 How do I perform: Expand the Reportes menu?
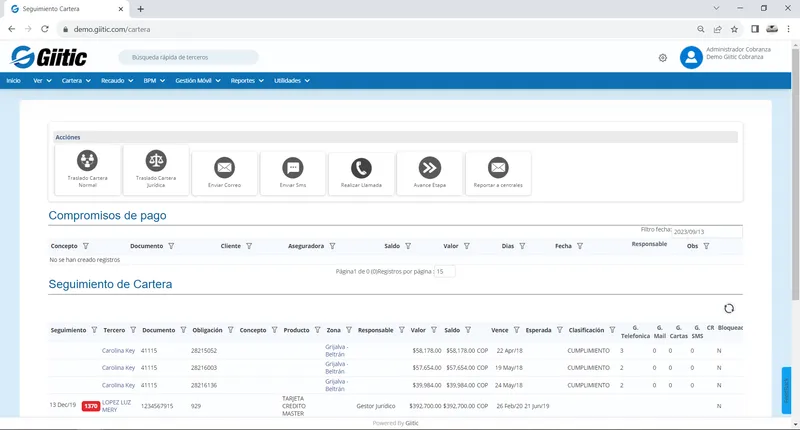tap(247, 81)
